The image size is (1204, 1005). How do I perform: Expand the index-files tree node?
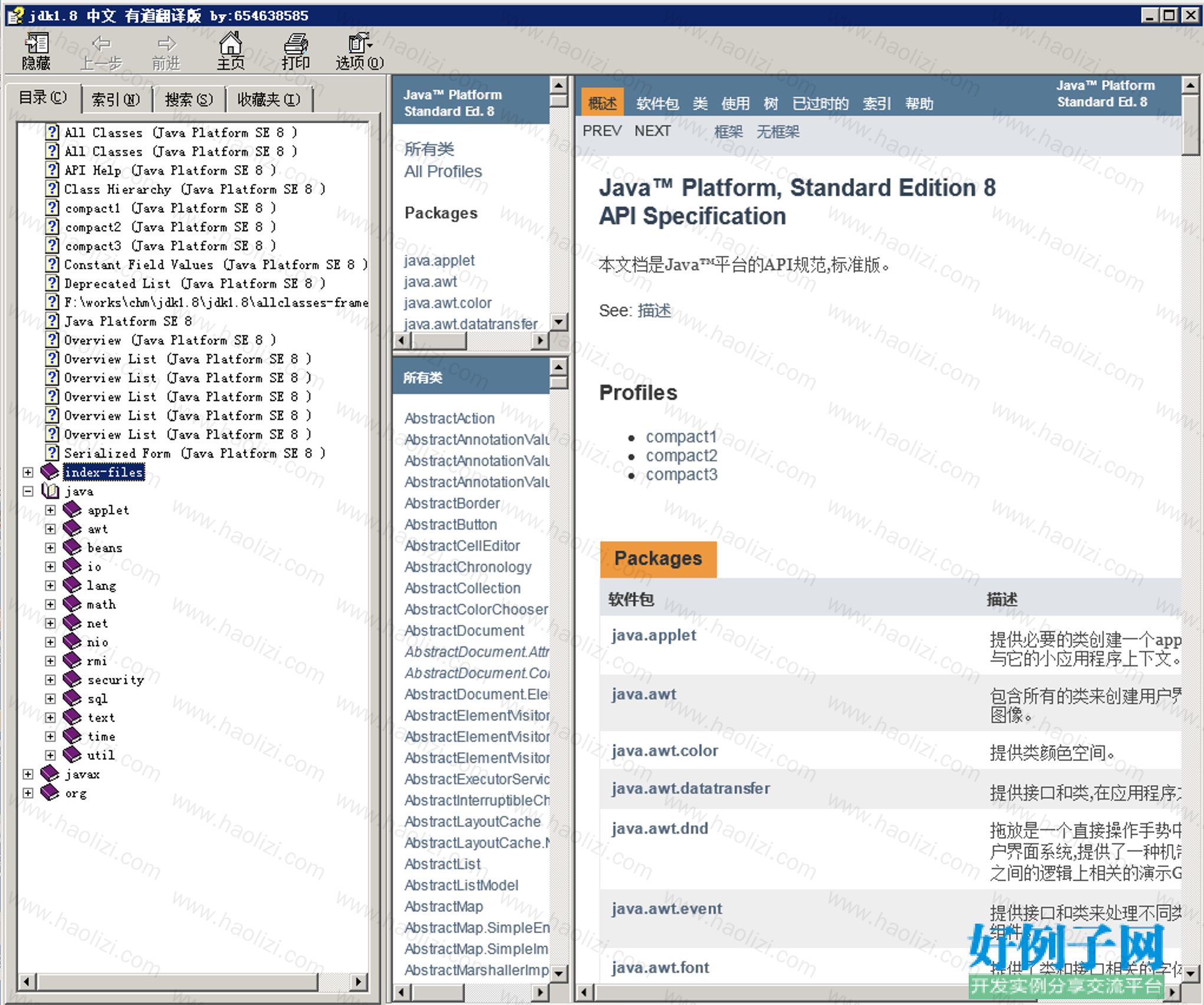[x=28, y=472]
